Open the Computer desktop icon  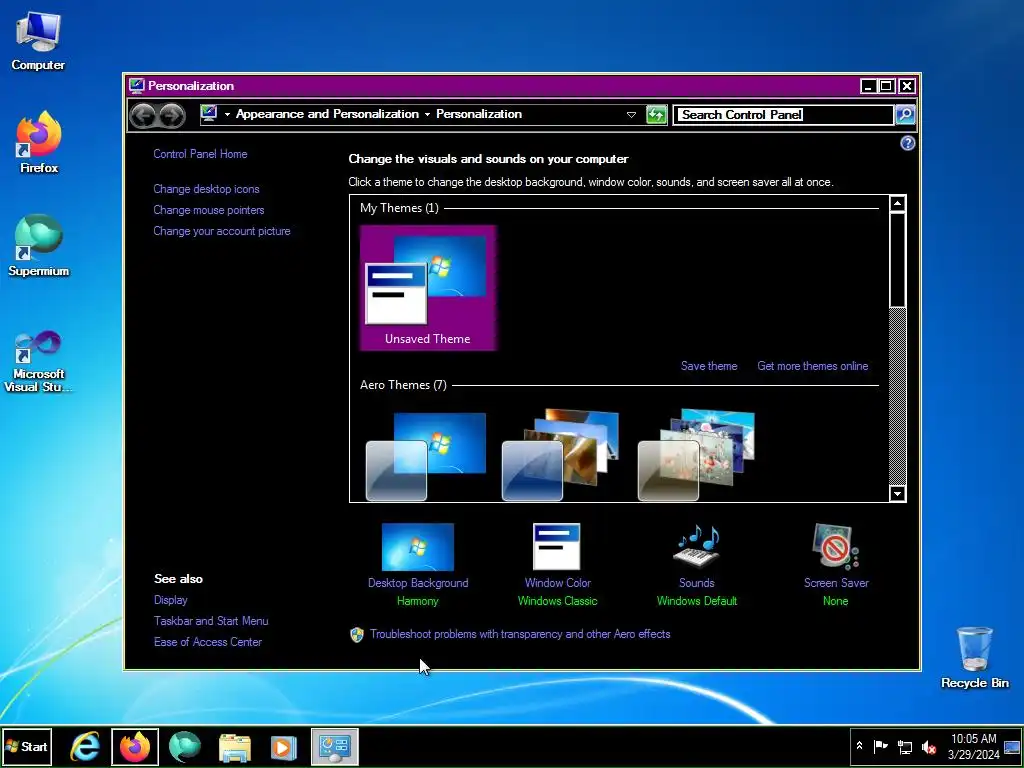click(38, 41)
